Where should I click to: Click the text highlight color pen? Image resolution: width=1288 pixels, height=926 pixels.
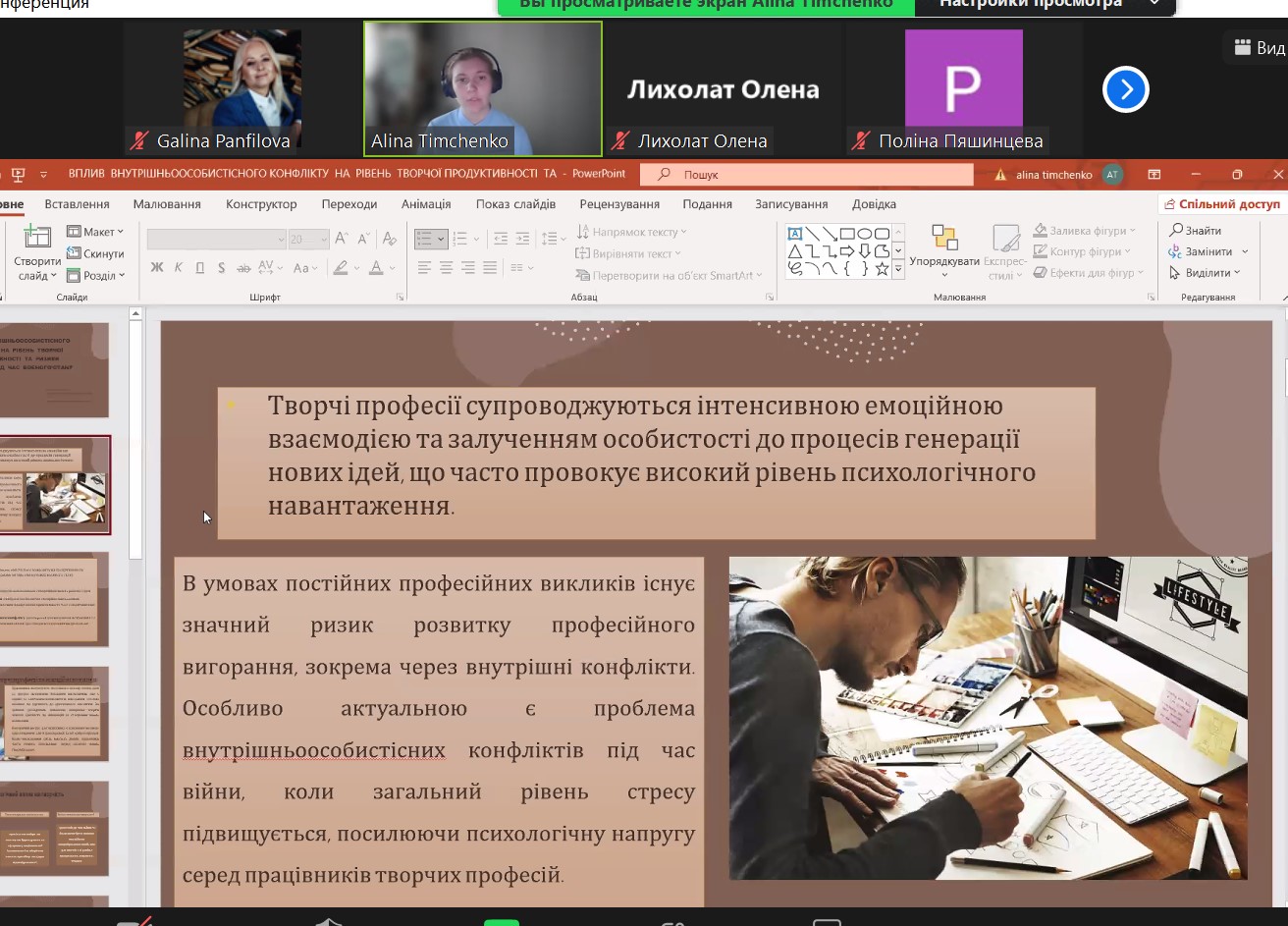(340, 267)
